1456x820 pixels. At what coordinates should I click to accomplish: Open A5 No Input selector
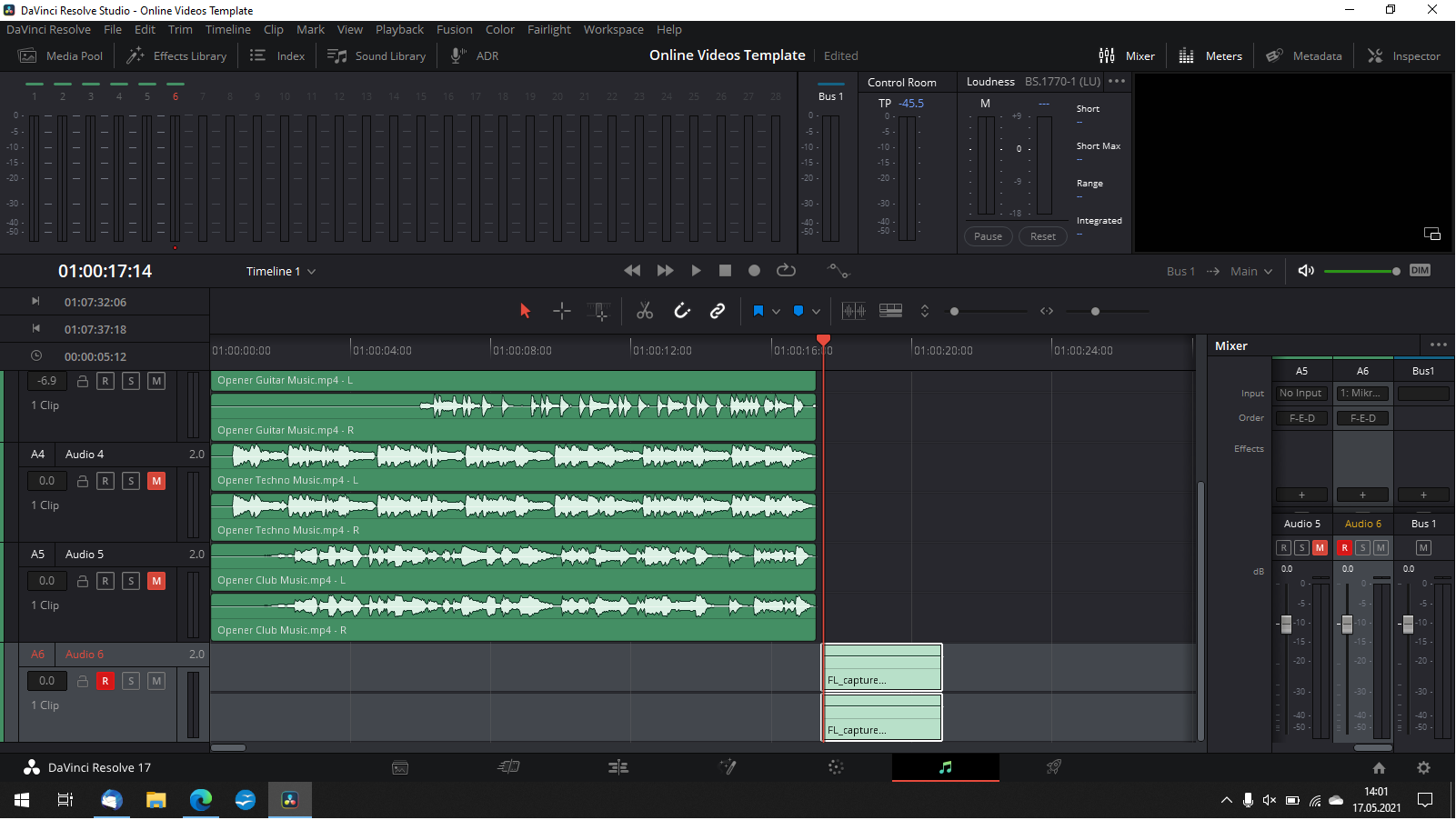pyautogui.click(x=1301, y=394)
